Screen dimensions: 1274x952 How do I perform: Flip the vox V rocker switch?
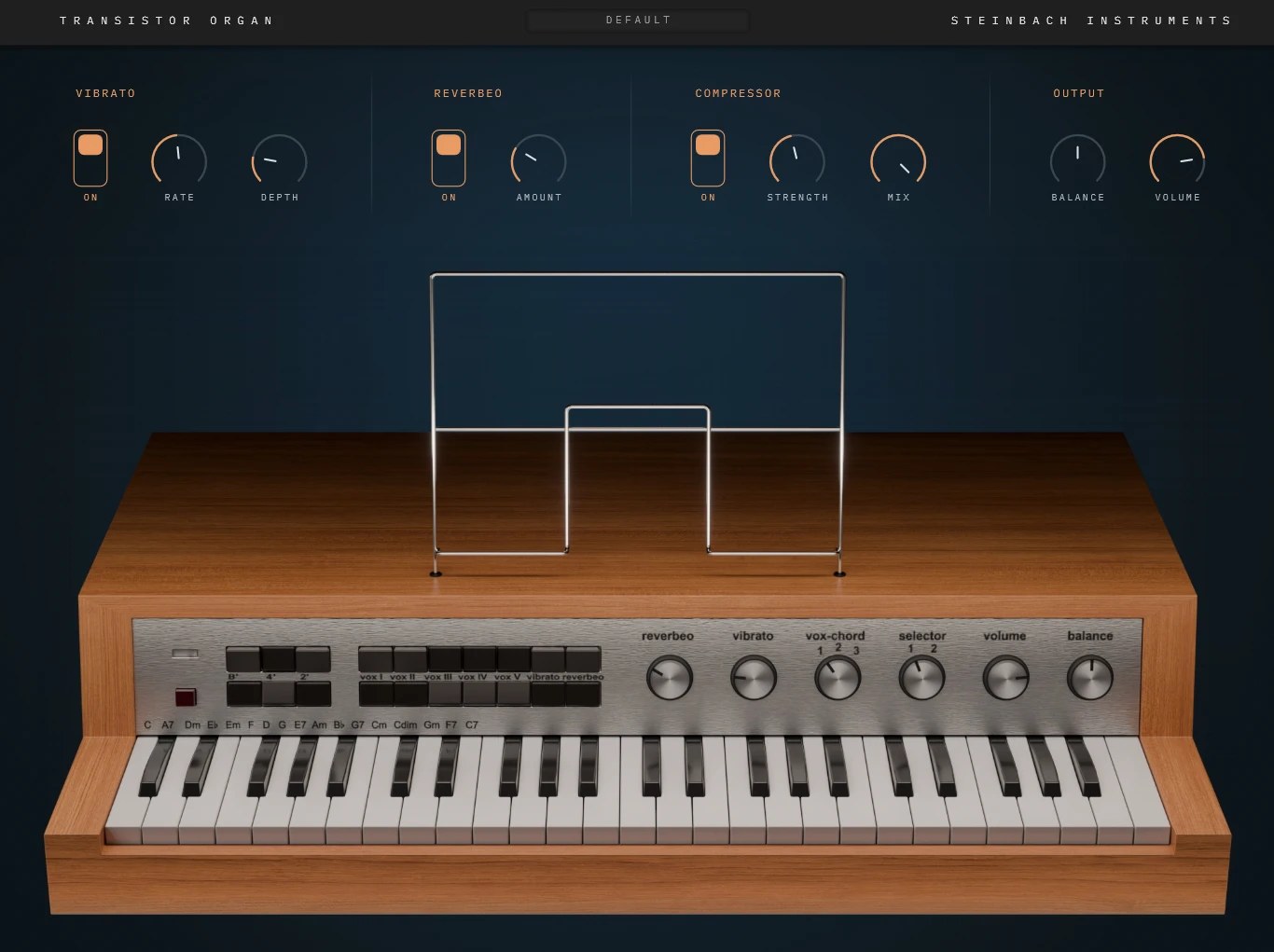pyautogui.click(x=514, y=676)
